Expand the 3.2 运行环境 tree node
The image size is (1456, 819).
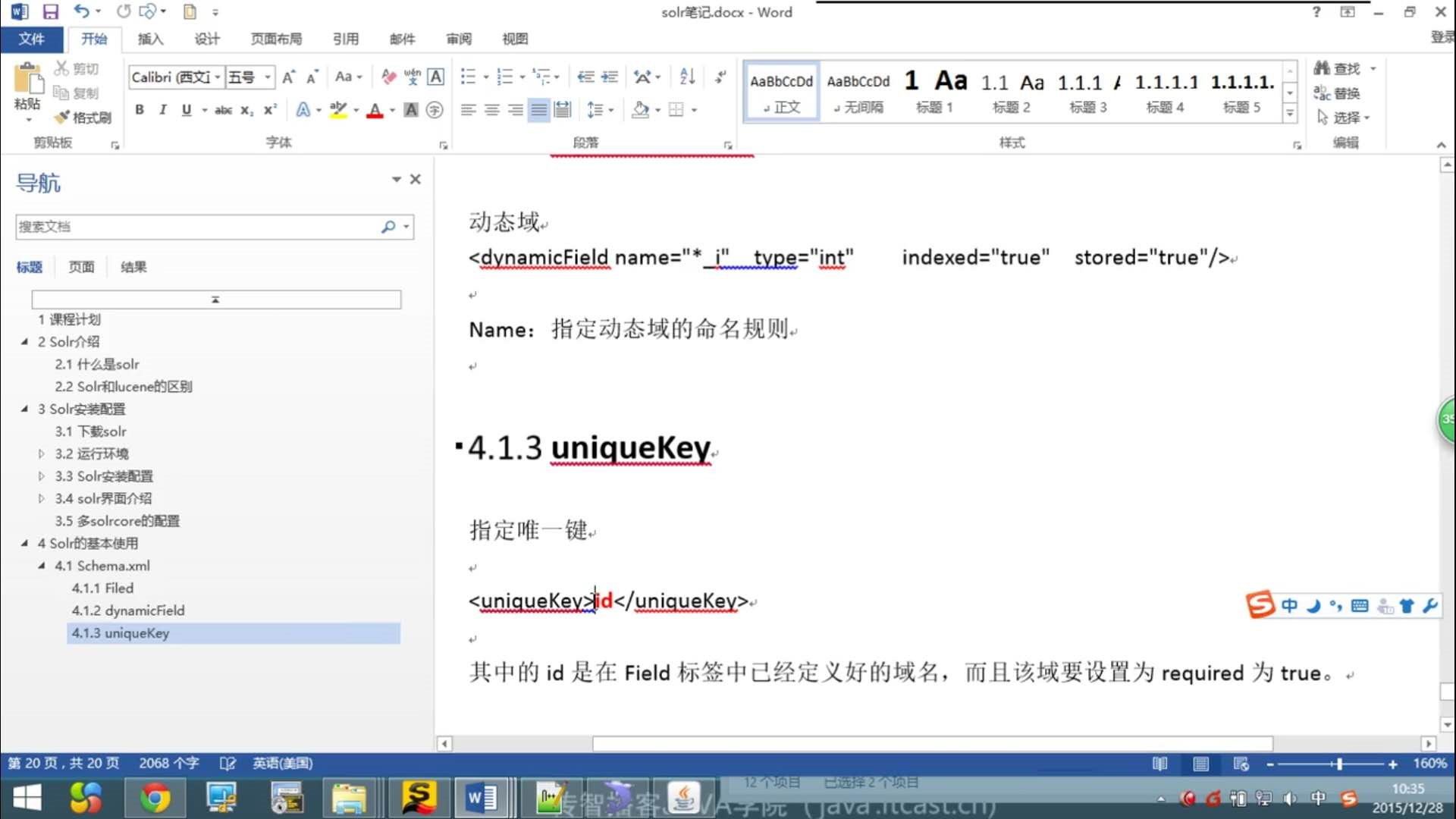tap(41, 453)
